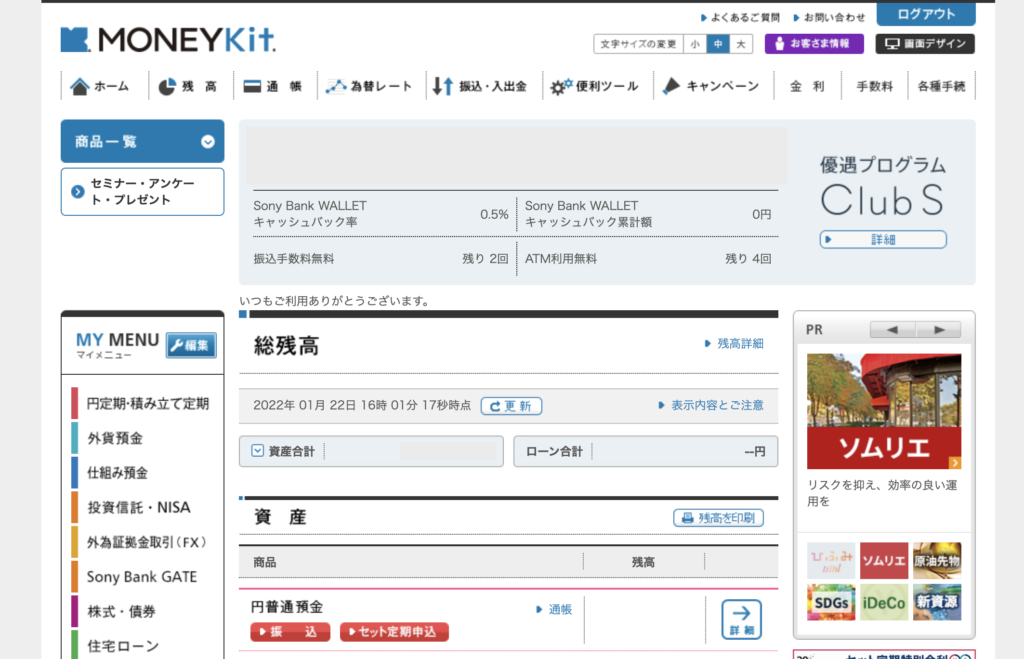This screenshot has width=1024, height=659.
Task: Select the small ソムリエ PR thumbnail
Action: point(884,560)
